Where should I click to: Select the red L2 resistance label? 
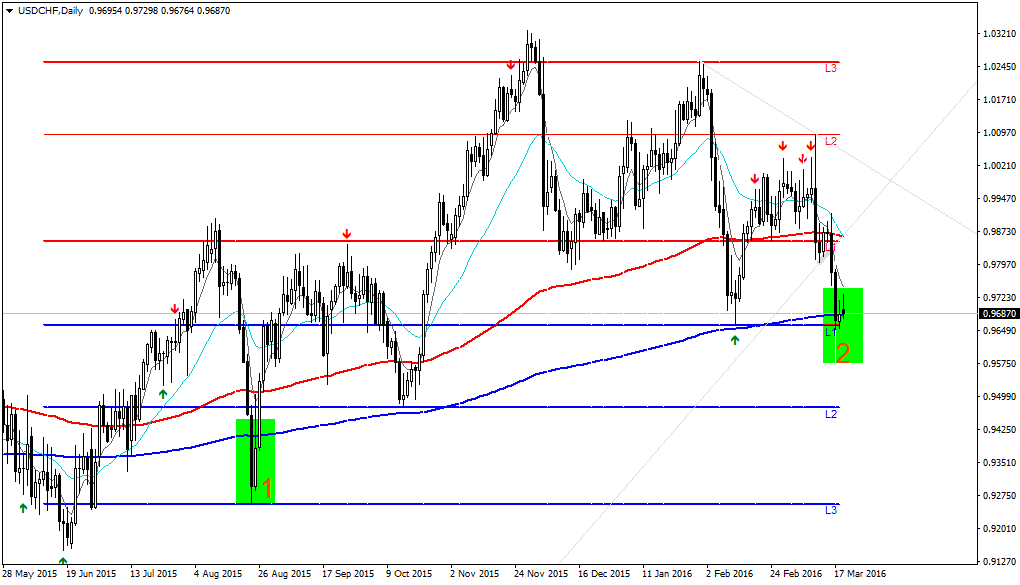pos(831,141)
